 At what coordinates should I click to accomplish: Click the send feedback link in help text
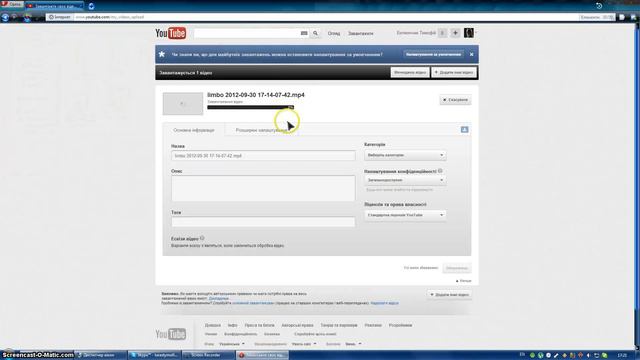point(384,303)
